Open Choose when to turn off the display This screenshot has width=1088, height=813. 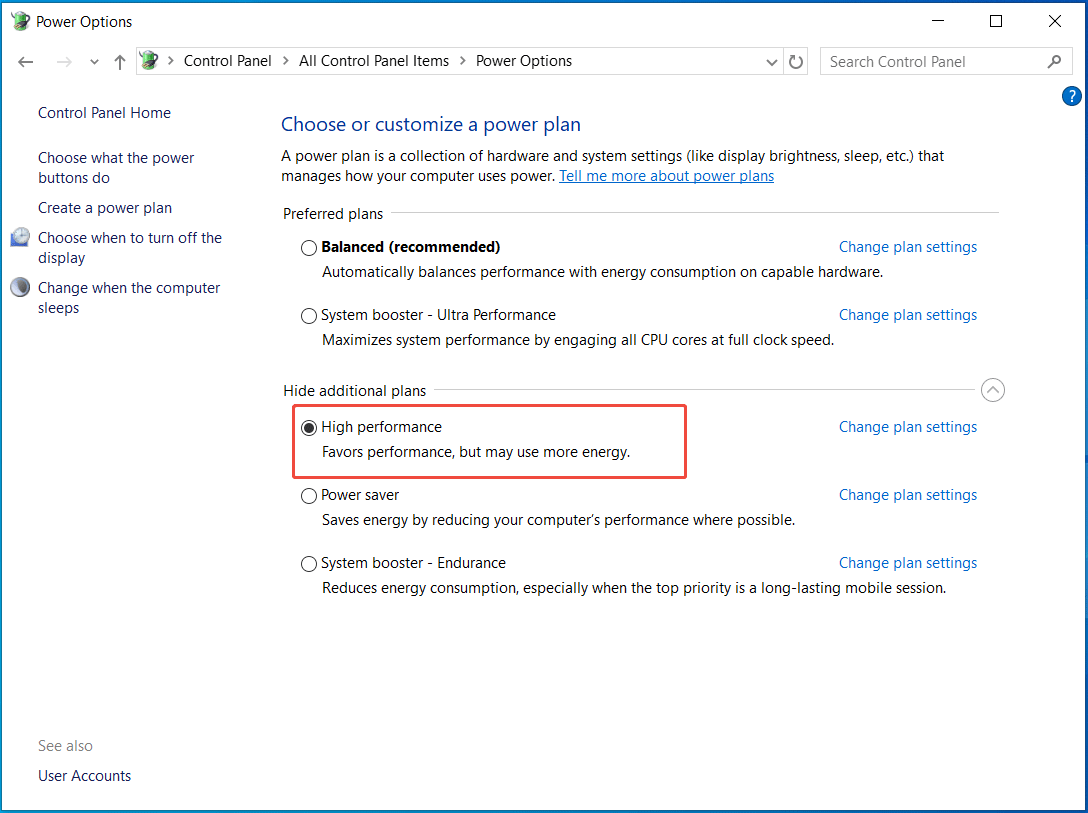pyautogui.click(x=130, y=248)
